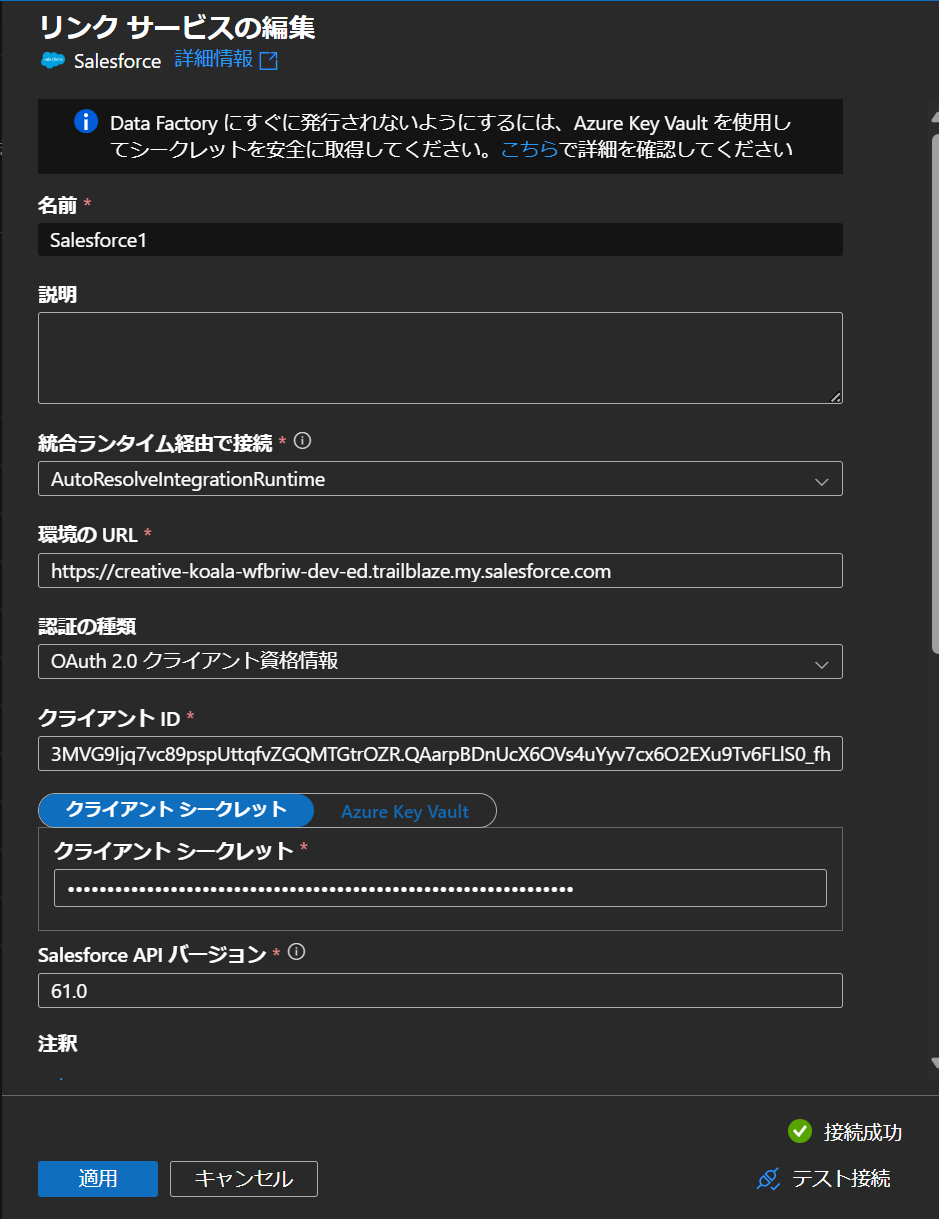Follow the こちら link in the banner
Viewport: 939px width, 1219px height.
click(x=529, y=150)
